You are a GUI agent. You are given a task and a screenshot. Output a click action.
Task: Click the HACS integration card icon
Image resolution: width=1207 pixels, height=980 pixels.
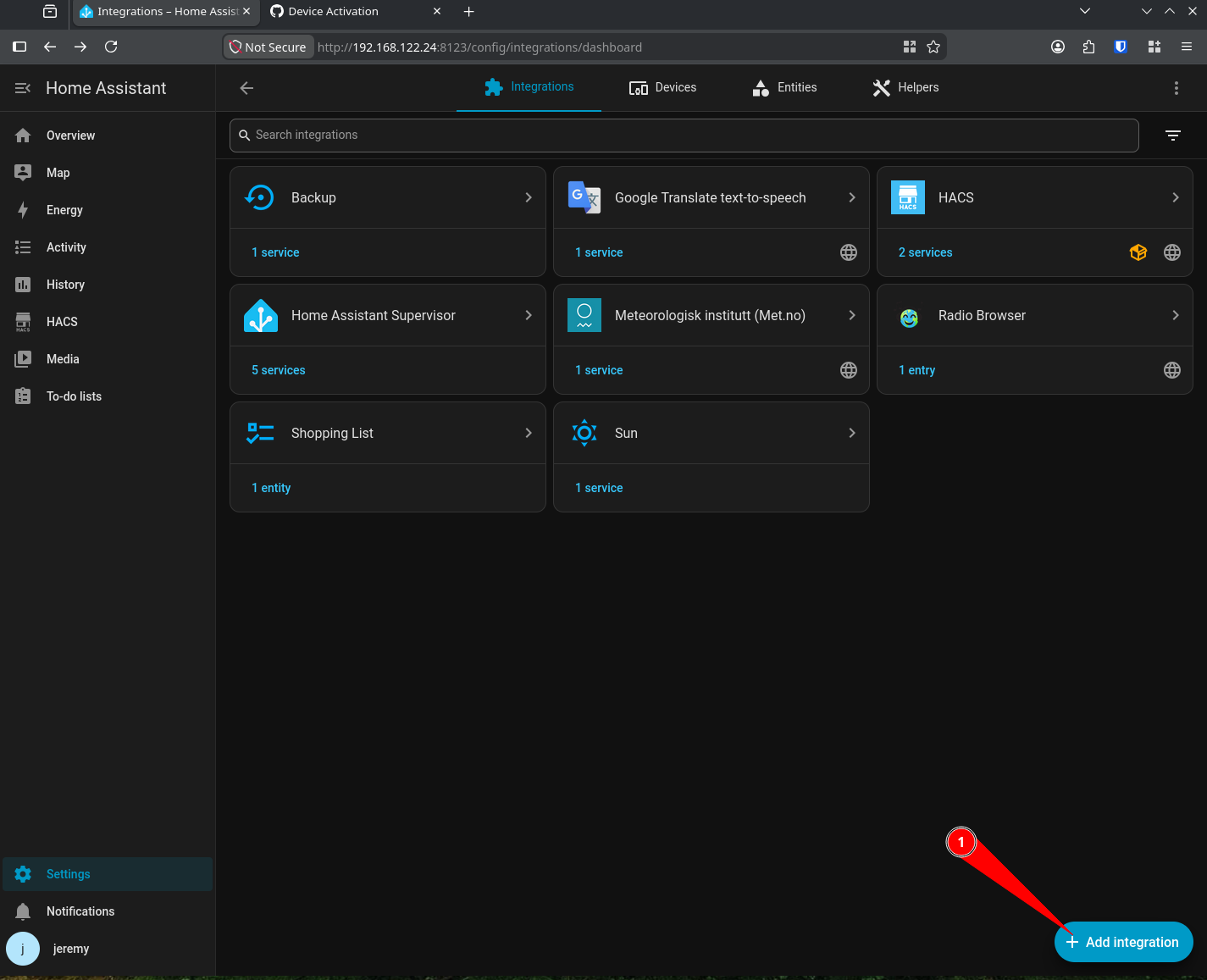[x=908, y=197]
